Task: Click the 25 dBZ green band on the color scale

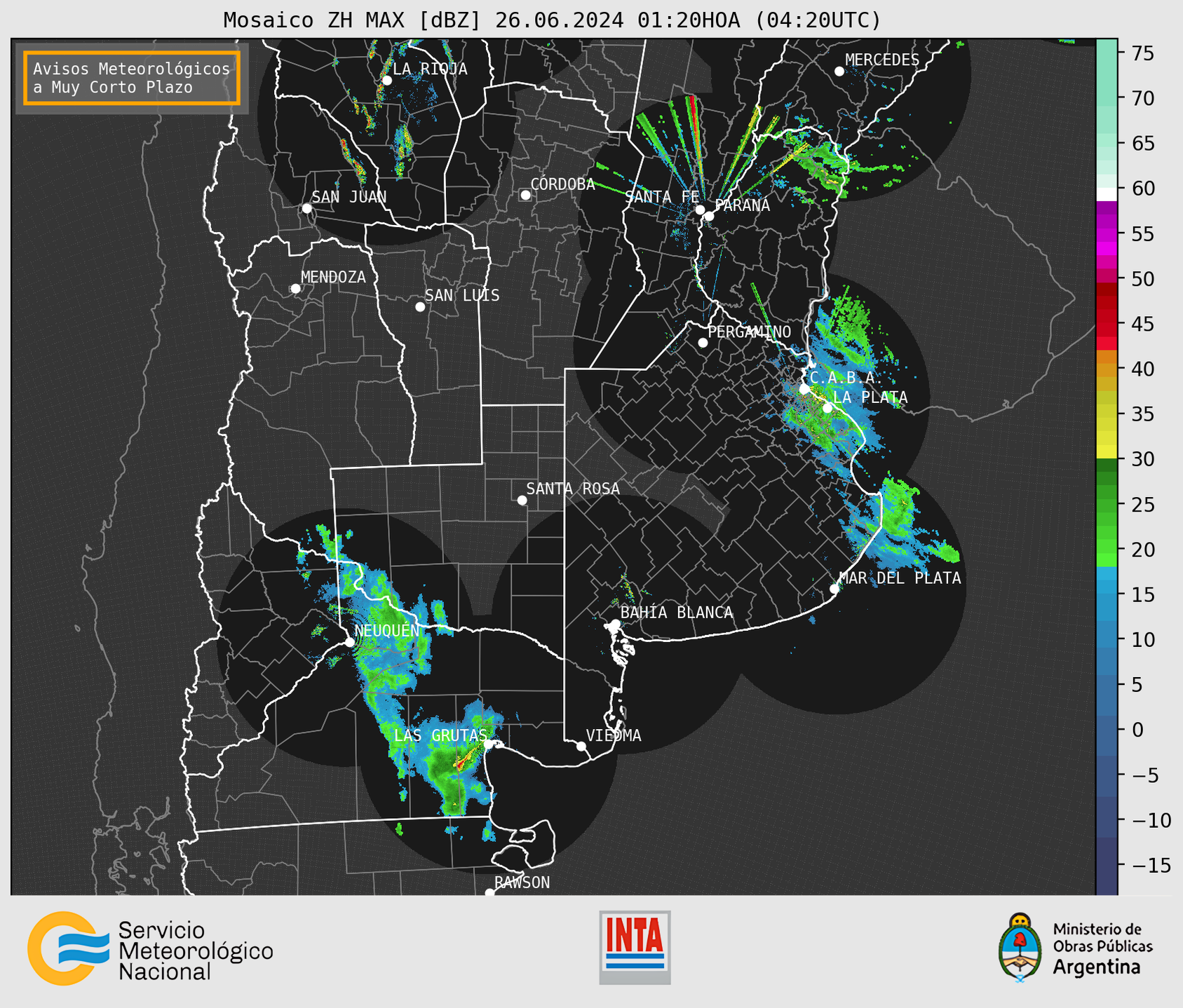Action: point(1107,505)
